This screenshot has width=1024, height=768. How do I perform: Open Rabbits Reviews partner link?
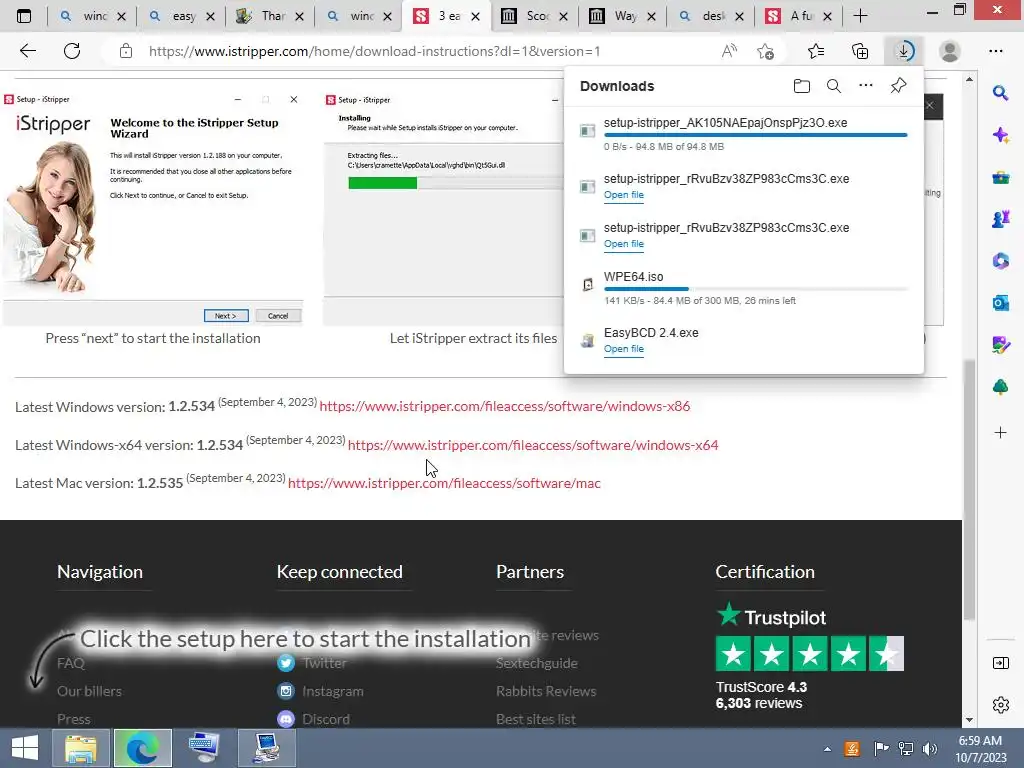pyautogui.click(x=546, y=691)
